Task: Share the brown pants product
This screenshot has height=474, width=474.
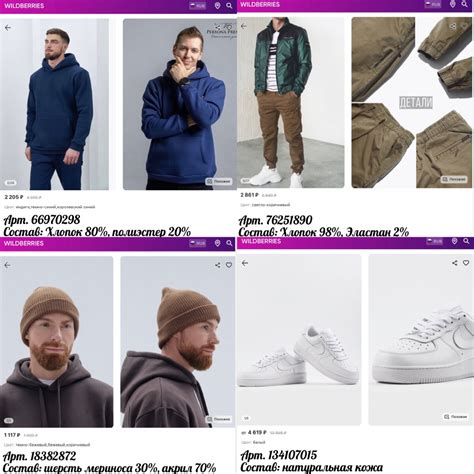Action: 452,26
